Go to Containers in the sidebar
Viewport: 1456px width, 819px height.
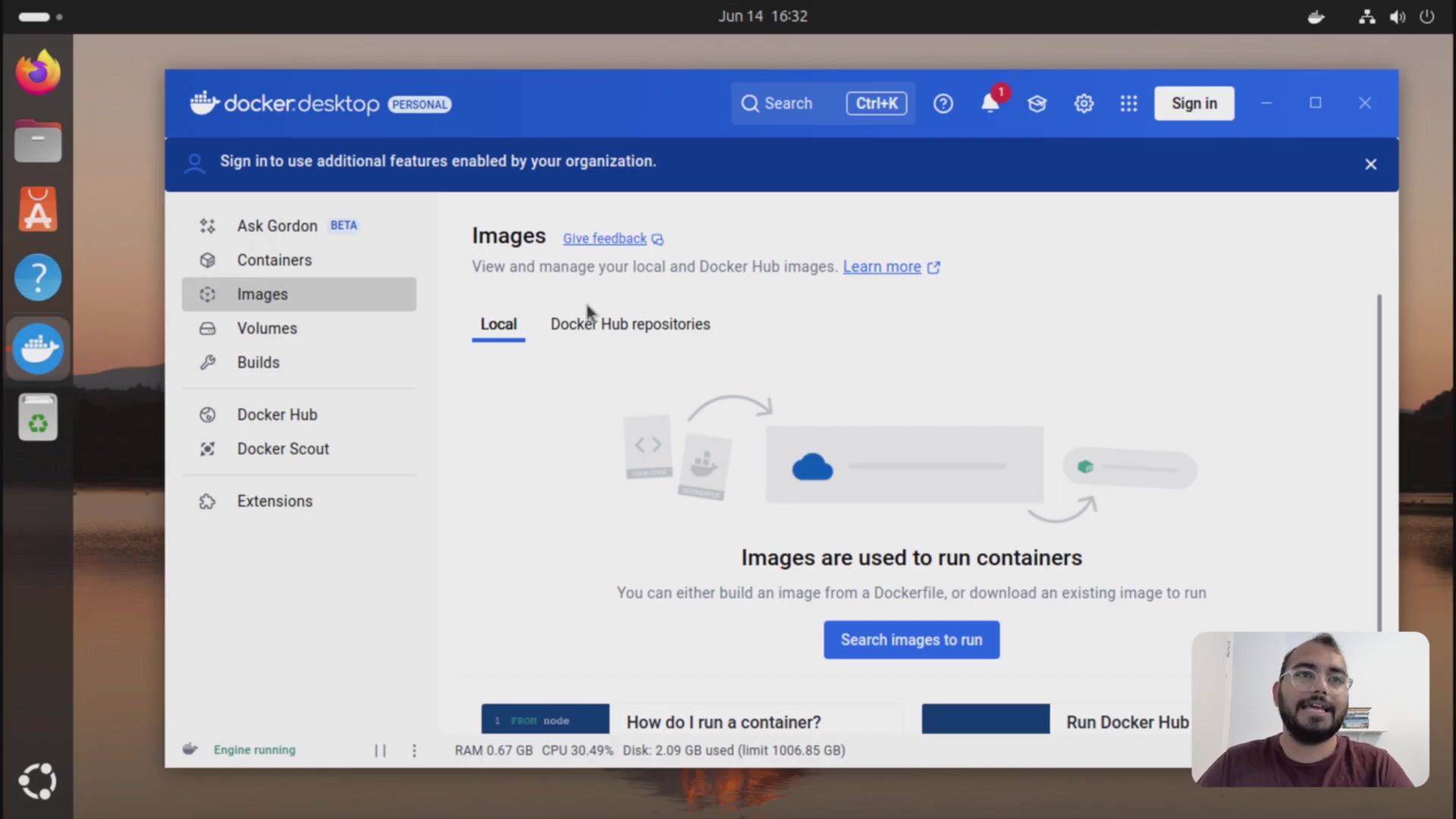299,260
